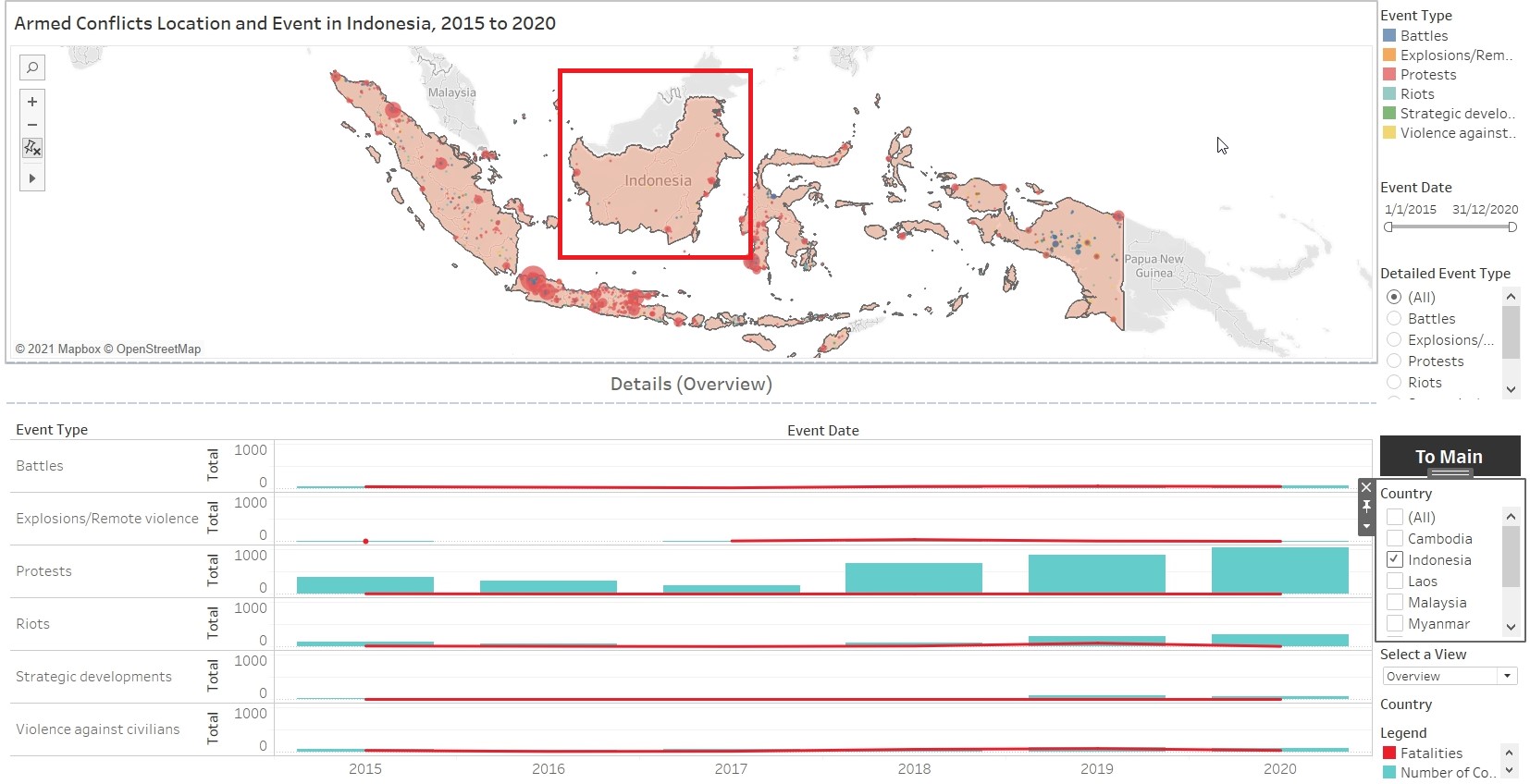Check the Malaysia country checkbox

pyautogui.click(x=1395, y=603)
